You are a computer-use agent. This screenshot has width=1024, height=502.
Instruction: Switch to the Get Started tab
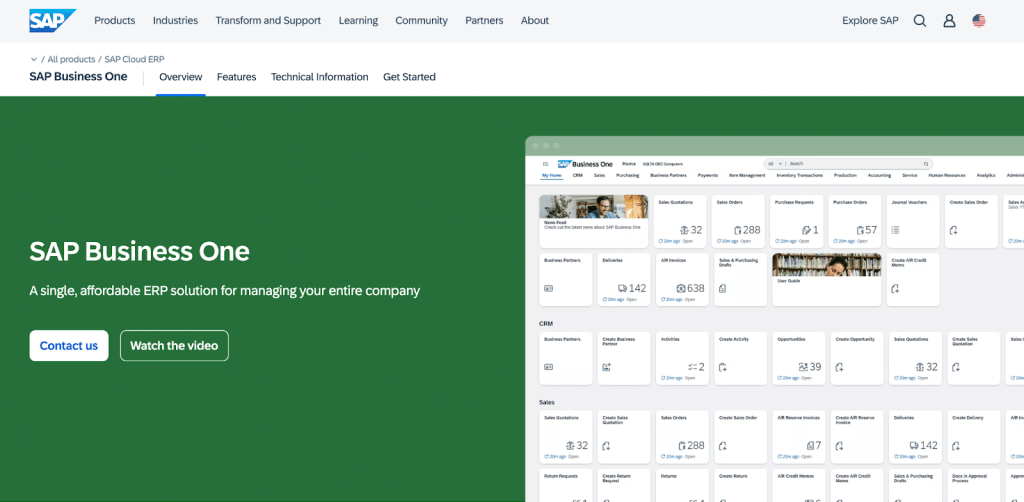[x=409, y=77]
